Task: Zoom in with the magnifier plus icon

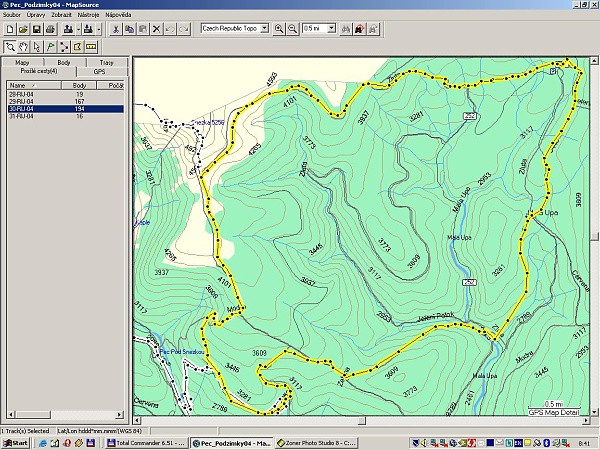Action: click(x=279, y=29)
